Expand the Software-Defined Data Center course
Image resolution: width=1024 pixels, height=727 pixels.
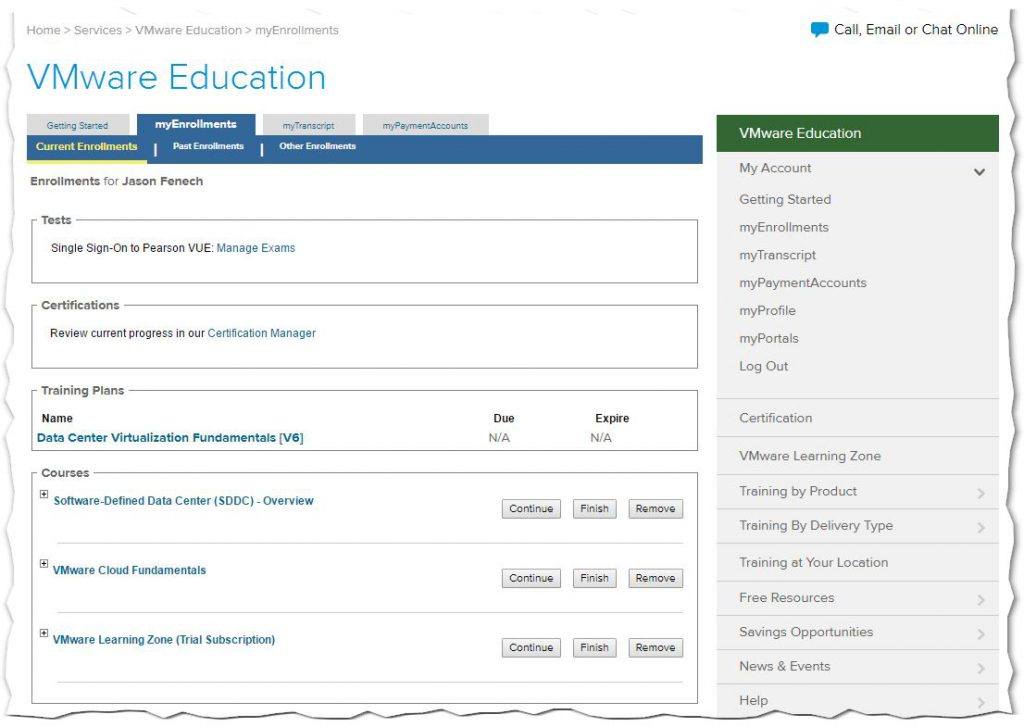44,494
